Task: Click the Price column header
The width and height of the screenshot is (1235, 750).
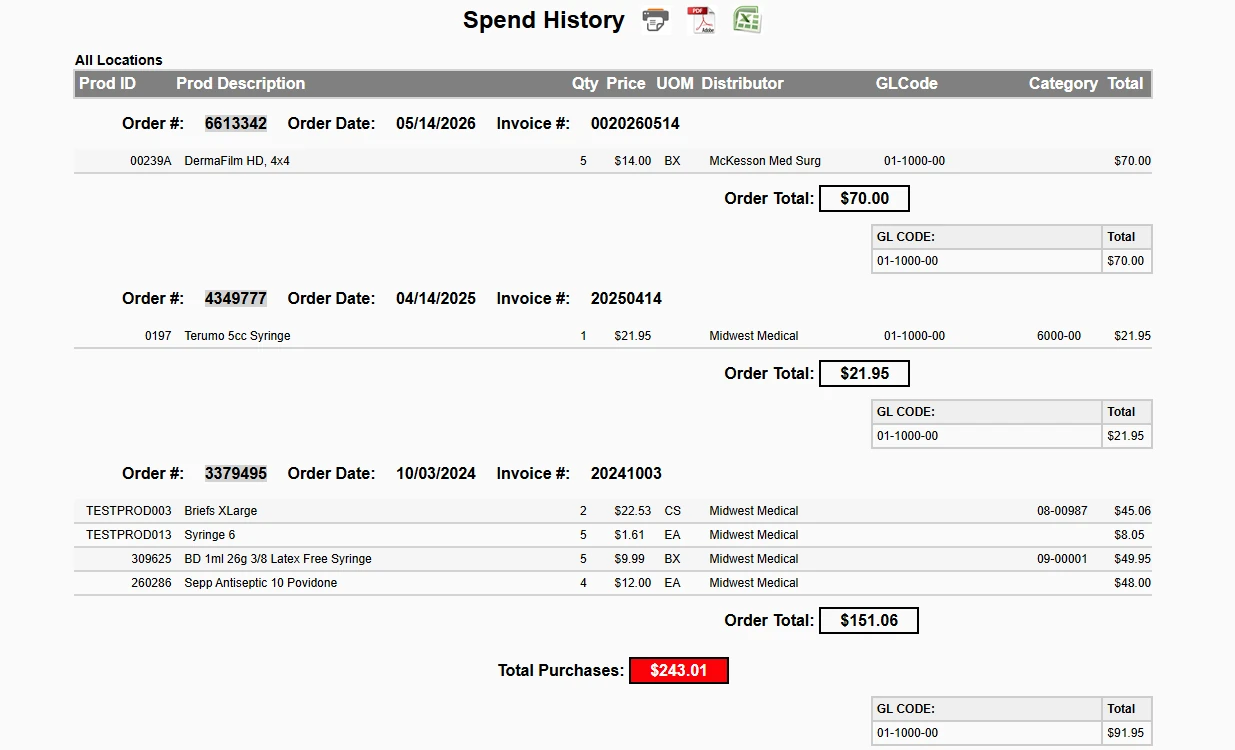Action: tap(626, 83)
